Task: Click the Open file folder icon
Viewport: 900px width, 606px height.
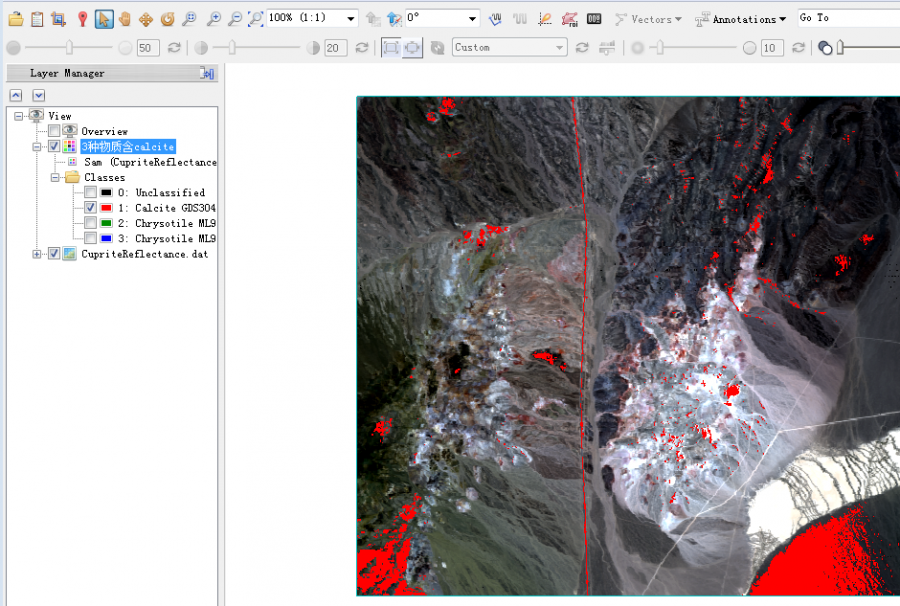Action: click(15, 19)
